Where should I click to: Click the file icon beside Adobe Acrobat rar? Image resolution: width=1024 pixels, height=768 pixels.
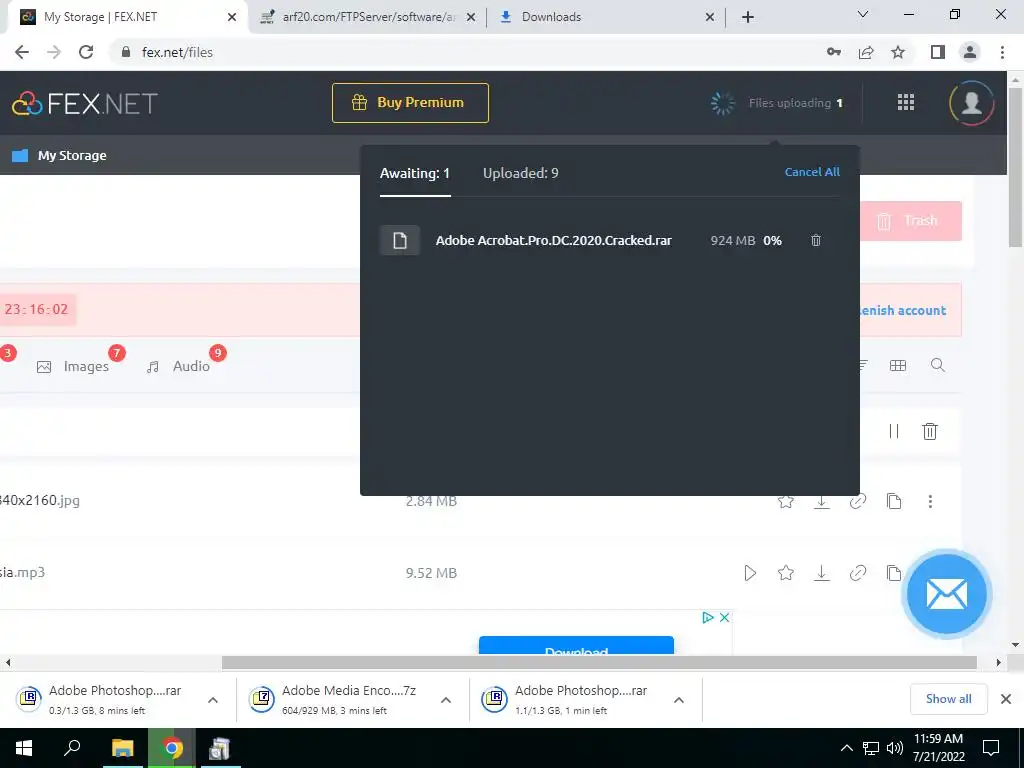click(400, 240)
